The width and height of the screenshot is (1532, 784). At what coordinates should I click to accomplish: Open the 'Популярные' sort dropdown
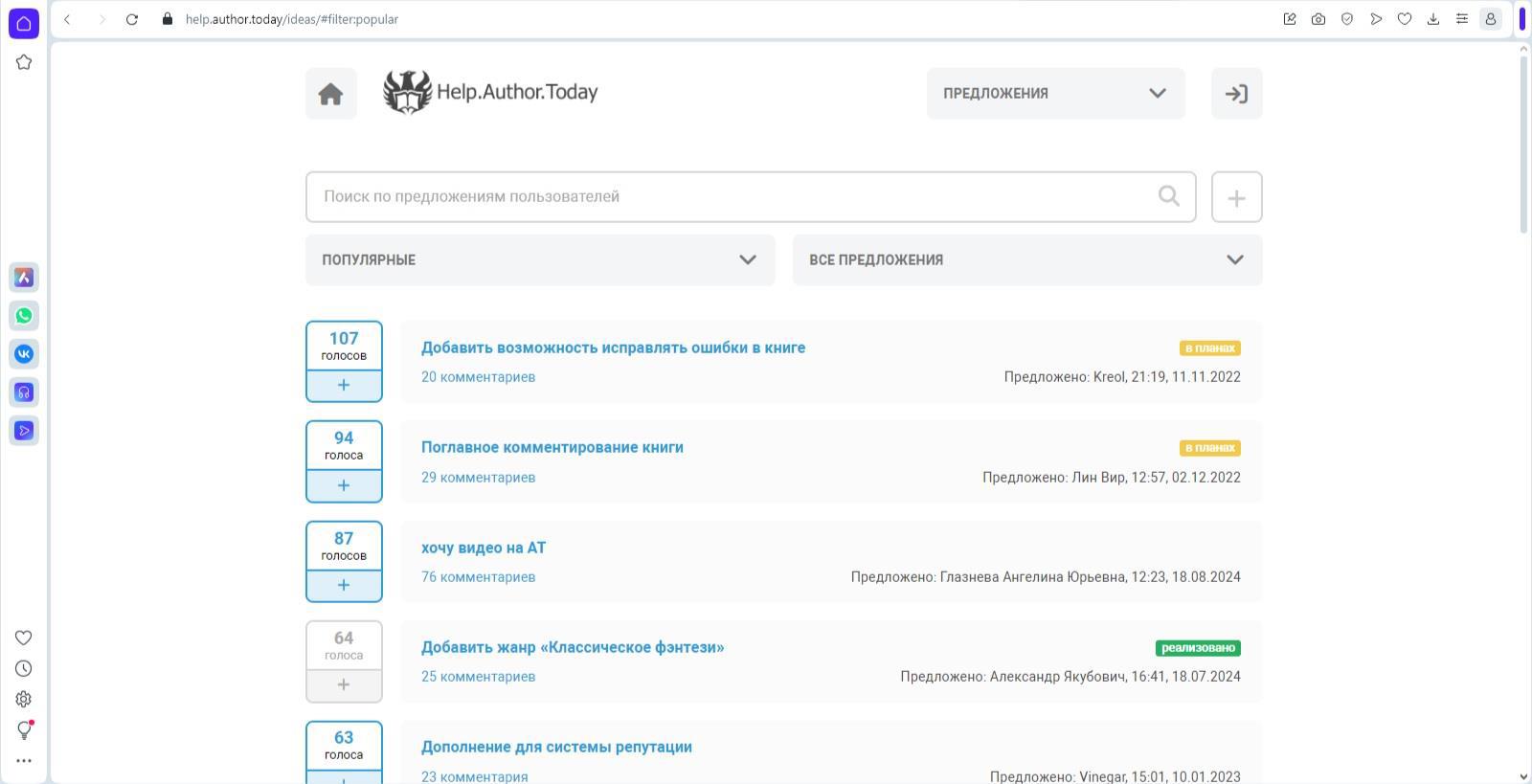[x=540, y=260]
